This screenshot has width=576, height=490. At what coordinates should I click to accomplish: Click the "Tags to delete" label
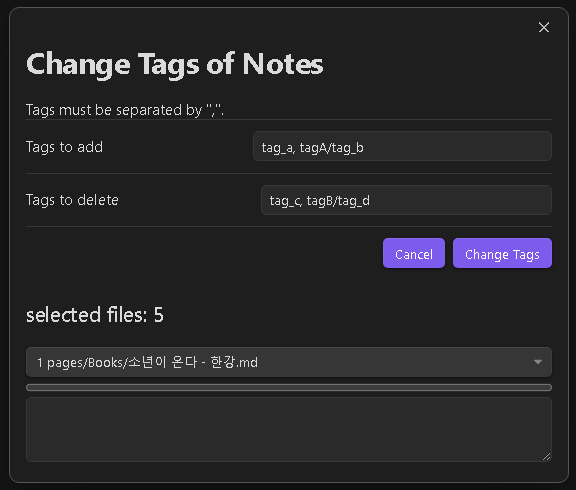[x=72, y=200]
